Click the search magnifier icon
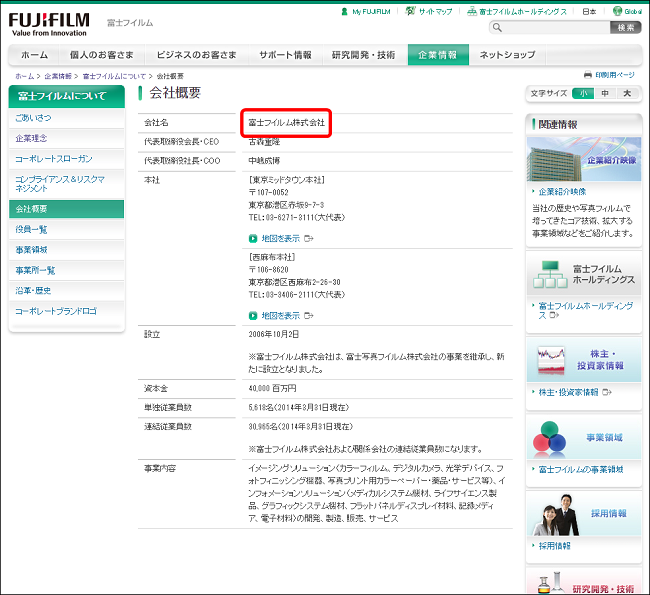Image resolution: width=650 pixels, height=595 pixels. (x=497, y=28)
